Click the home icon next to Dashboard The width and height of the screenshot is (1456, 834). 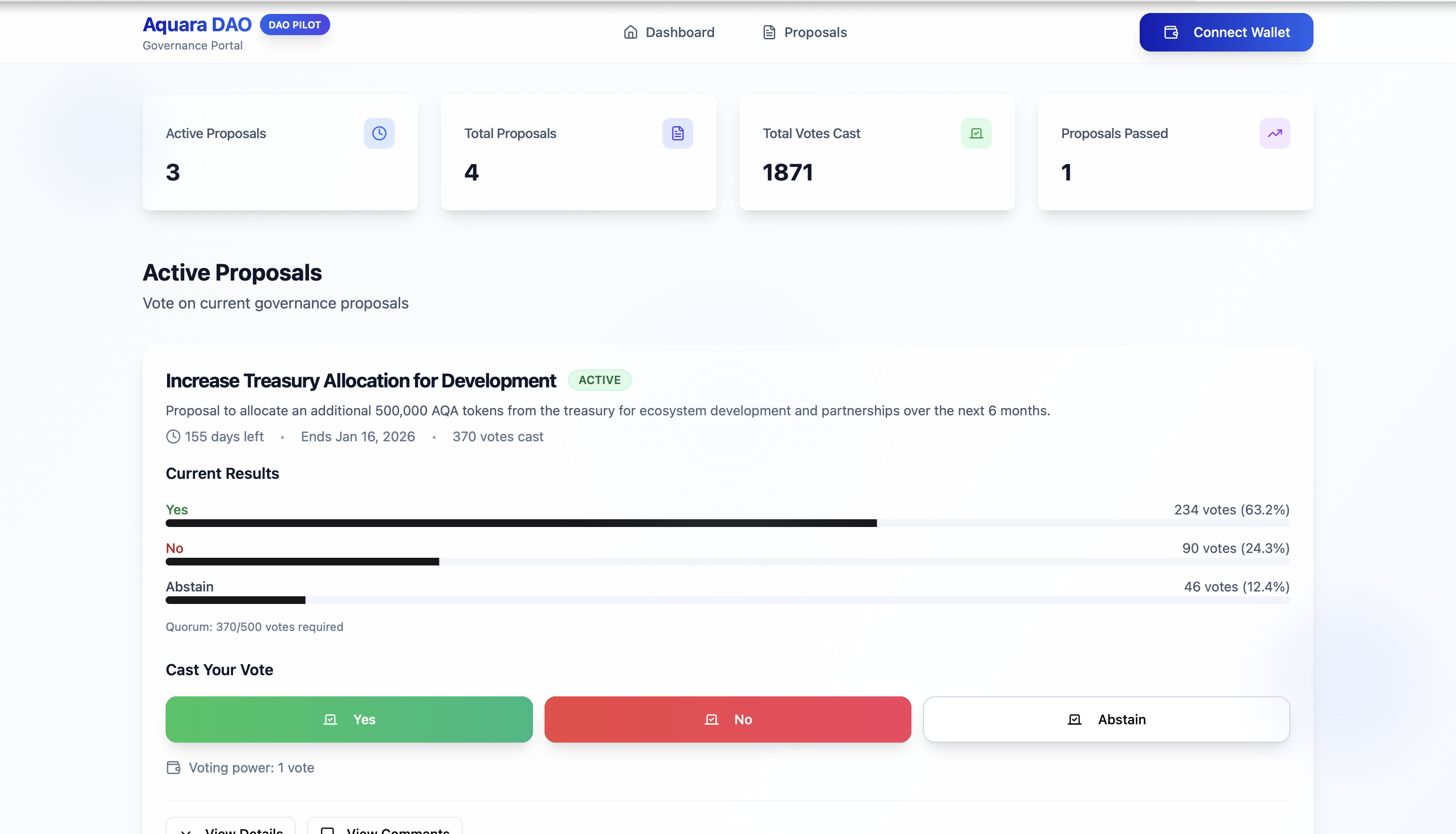(x=630, y=32)
